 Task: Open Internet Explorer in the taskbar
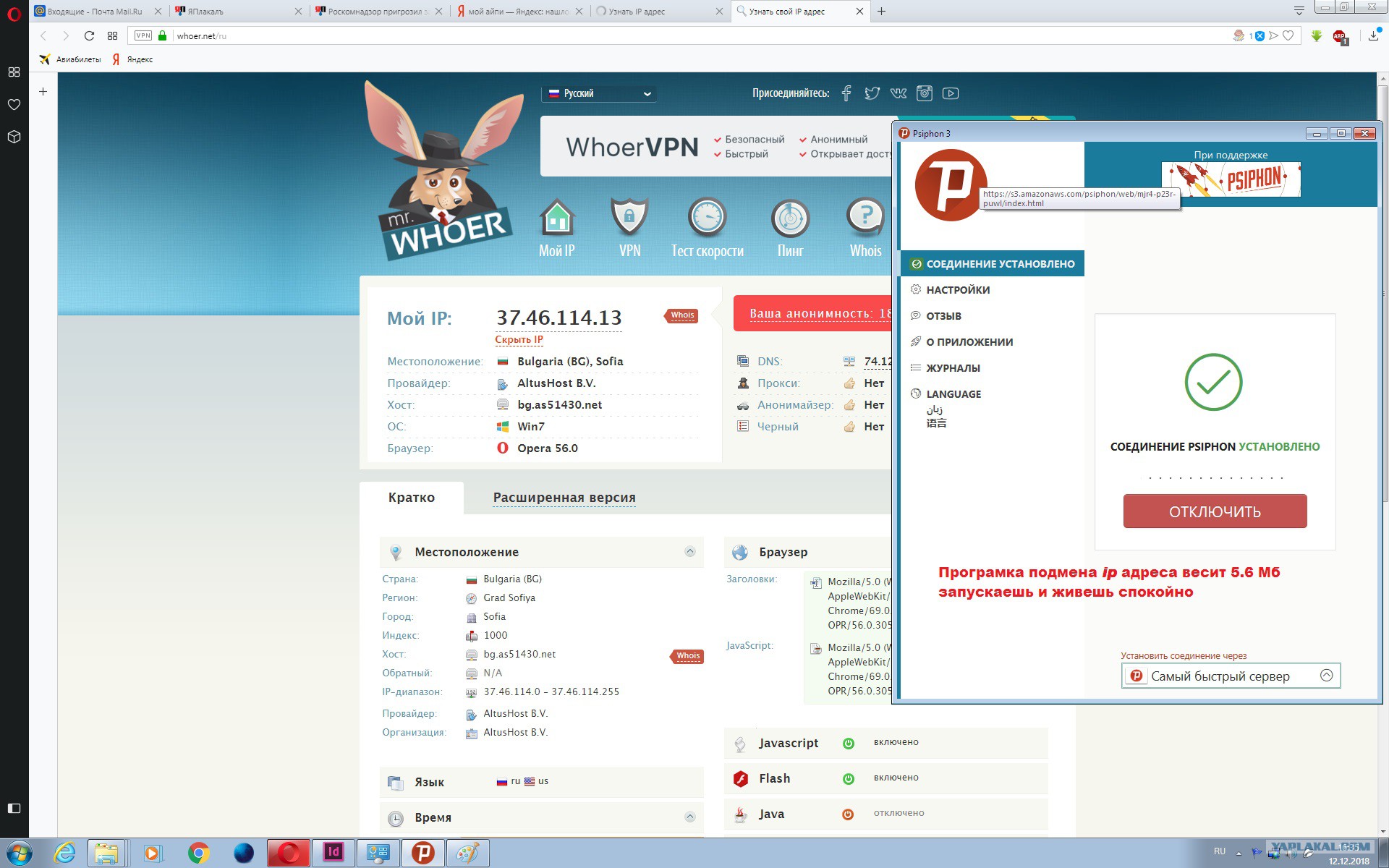click(64, 854)
